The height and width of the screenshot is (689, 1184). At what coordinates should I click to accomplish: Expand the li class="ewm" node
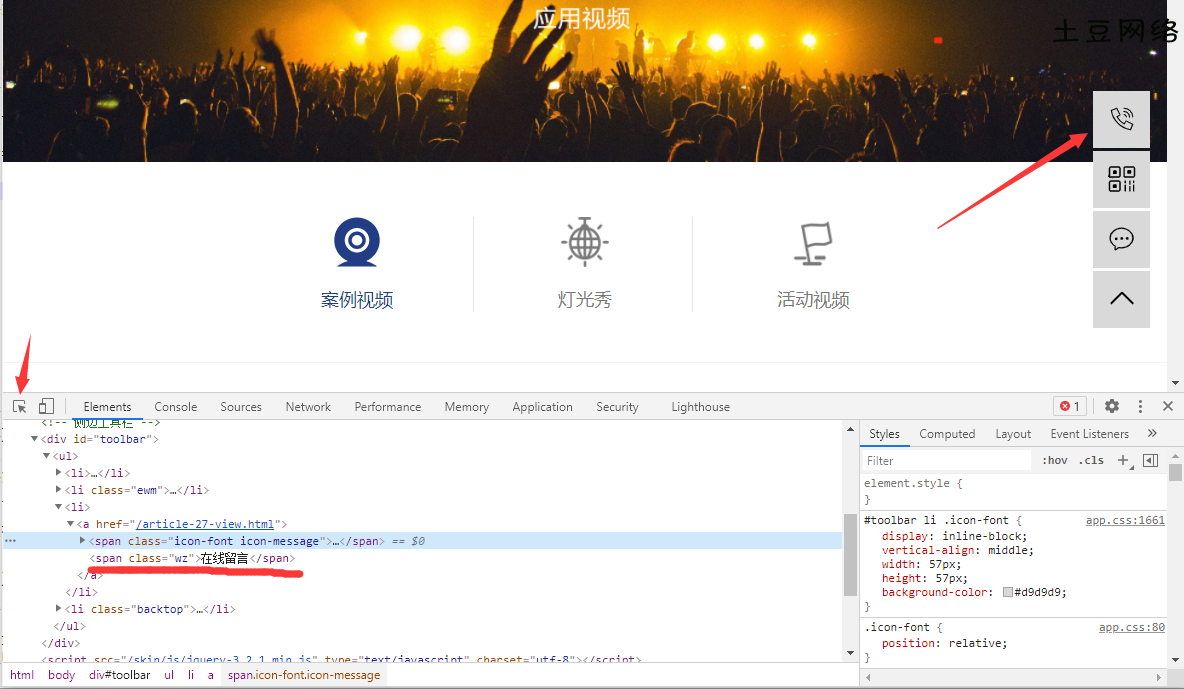[58, 490]
